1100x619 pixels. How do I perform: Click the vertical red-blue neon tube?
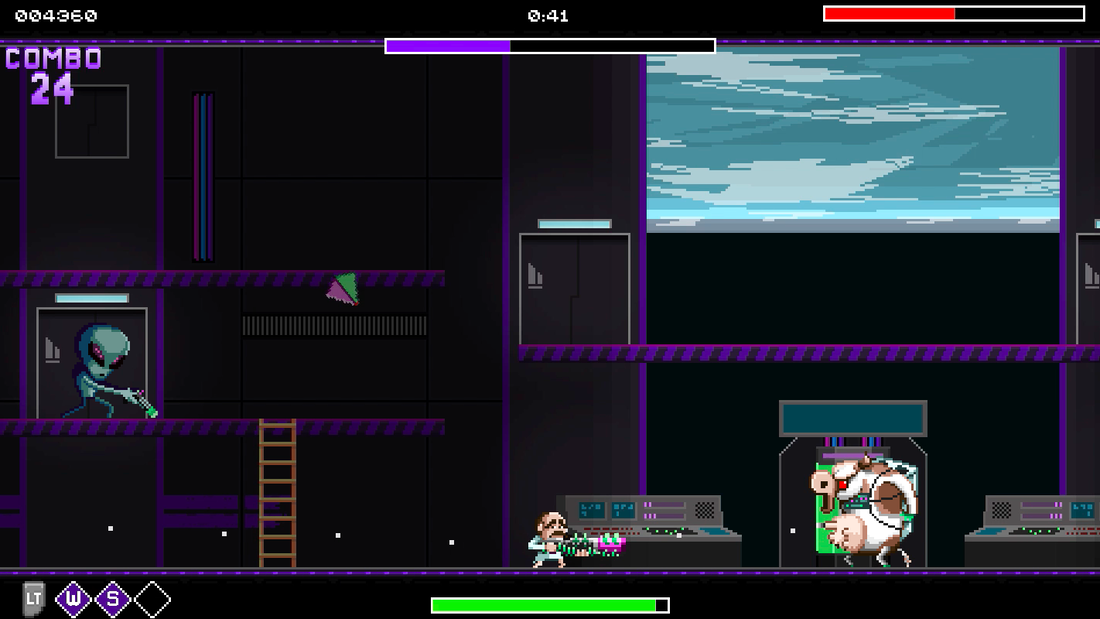(203, 177)
